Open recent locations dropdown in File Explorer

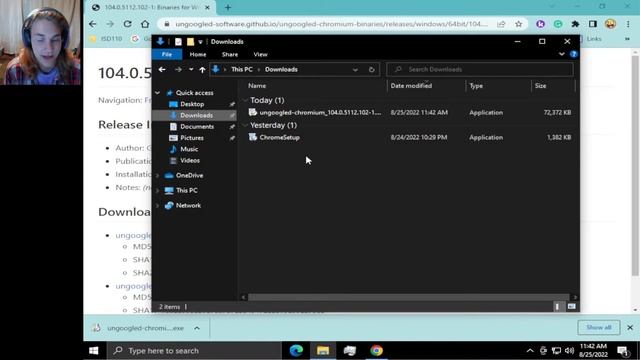[x=191, y=70]
